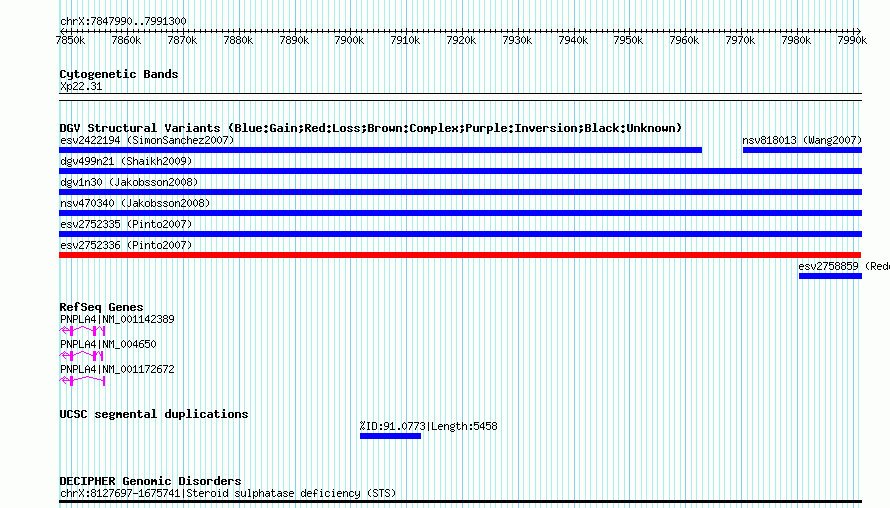Open the esv2752335 (Pinto2007) gain variant bar
This screenshot has width=890, height=508.
460,234
